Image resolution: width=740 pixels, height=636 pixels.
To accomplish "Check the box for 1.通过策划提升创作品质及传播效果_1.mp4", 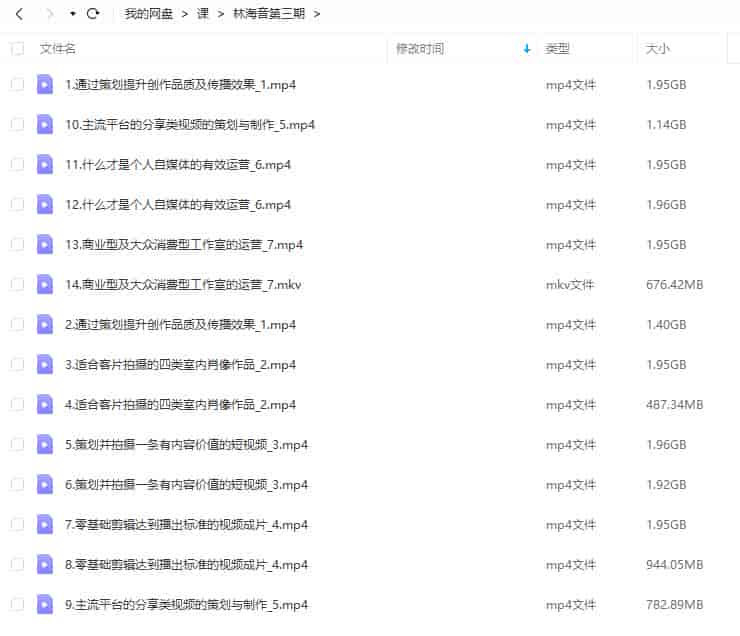I will click(17, 84).
